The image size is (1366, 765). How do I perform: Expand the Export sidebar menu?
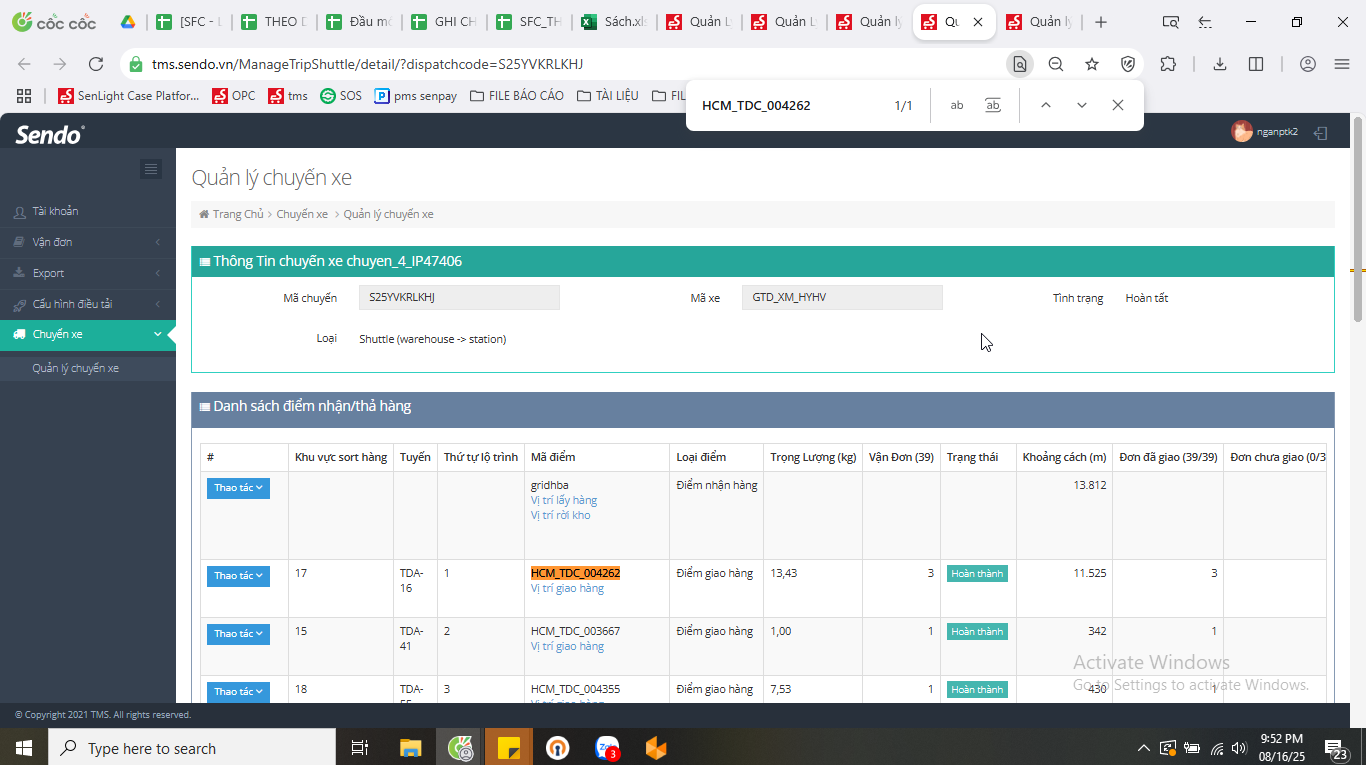pos(88,273)
